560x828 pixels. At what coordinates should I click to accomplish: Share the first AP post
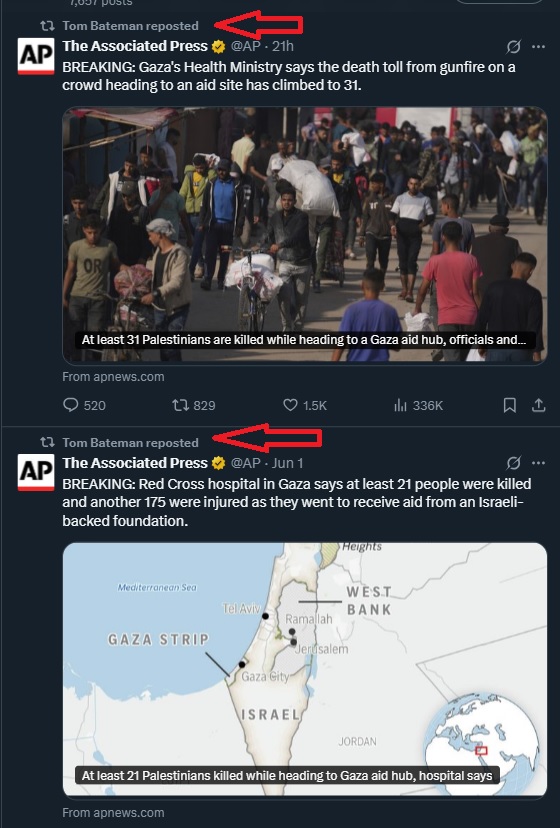tap(538, 406)
